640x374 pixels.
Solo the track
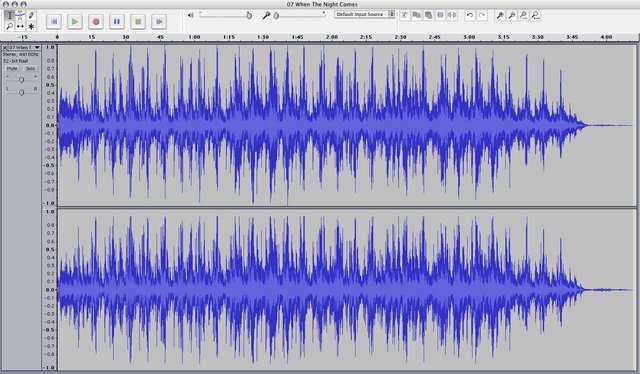coord(30,69)
